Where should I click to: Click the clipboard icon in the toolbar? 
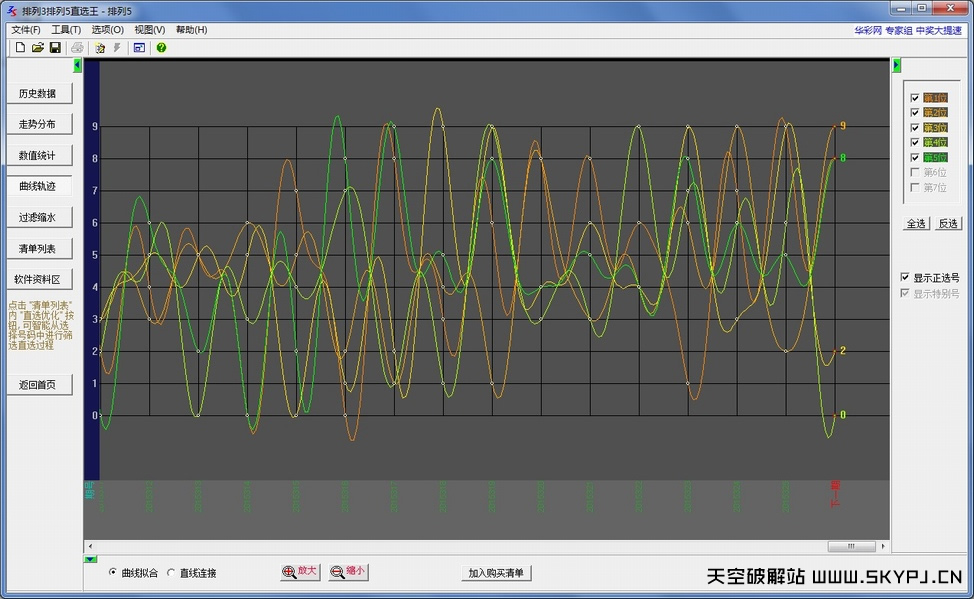pyautogui.click(x=99, y=47)
